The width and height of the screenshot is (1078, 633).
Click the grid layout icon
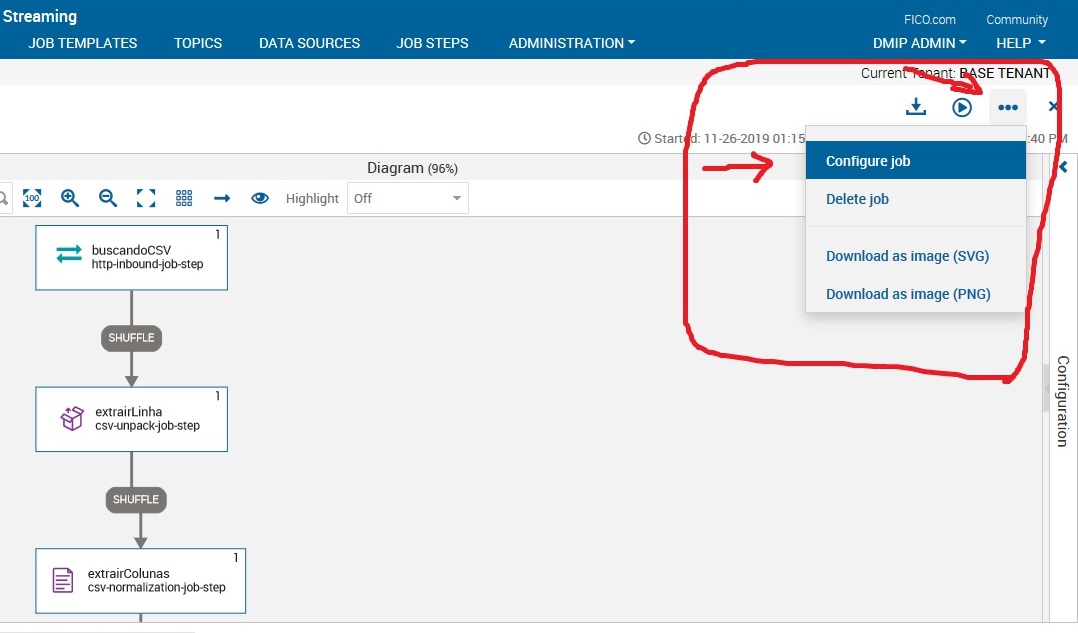[x=184, y=198]
